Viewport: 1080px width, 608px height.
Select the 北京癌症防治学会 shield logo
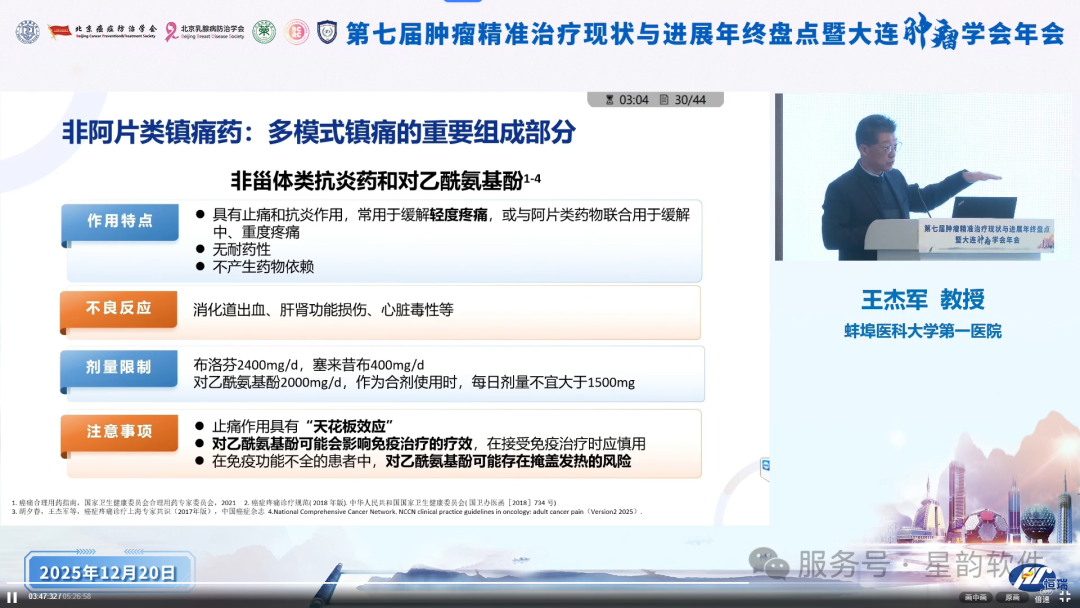pyautogui.click(x=26, y=30)
